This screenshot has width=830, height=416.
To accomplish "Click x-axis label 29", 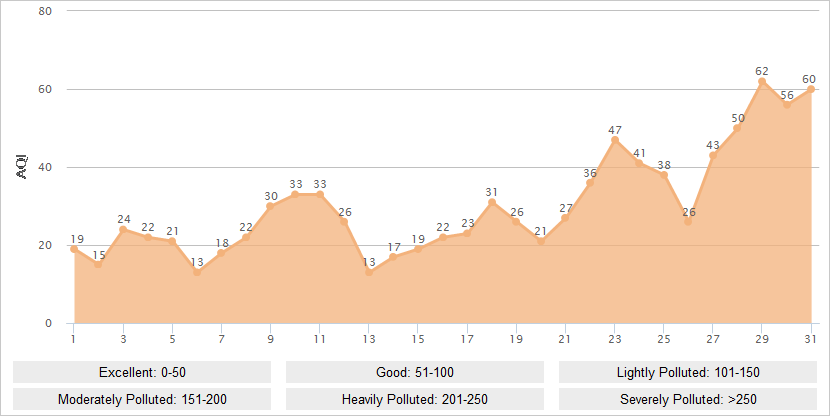I will click(x=762, y=339).
